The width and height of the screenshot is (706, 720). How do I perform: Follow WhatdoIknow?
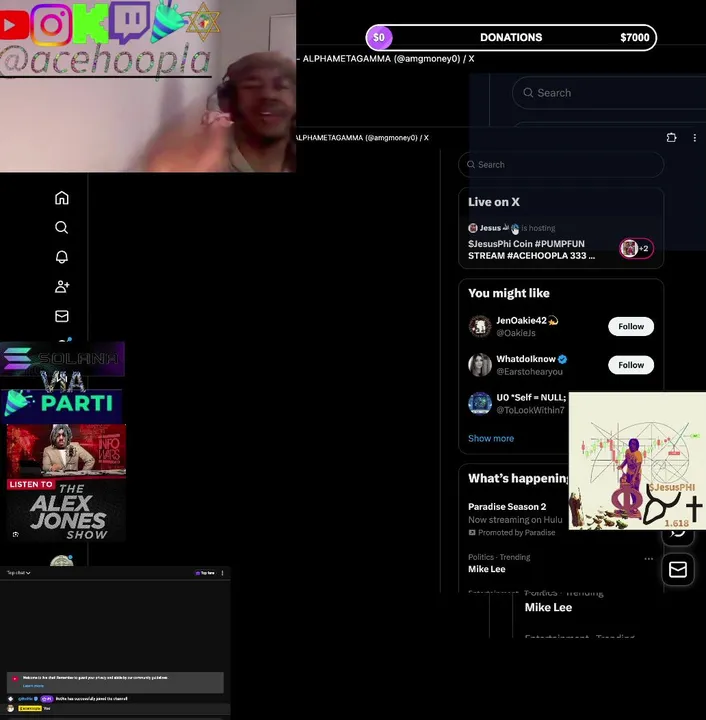pyautogui.click(x=631, y=365)
